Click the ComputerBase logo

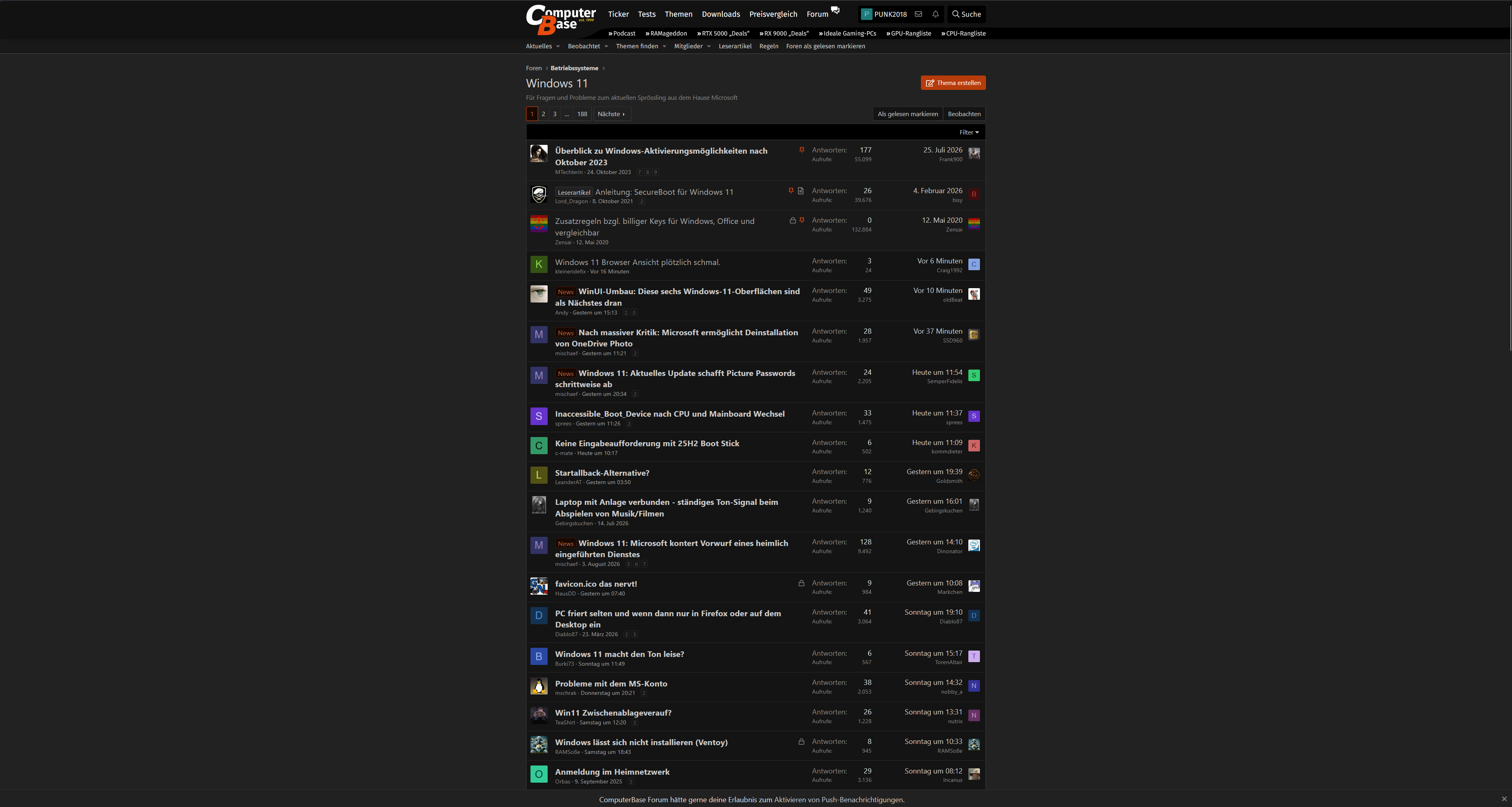(x=560, y=20)
